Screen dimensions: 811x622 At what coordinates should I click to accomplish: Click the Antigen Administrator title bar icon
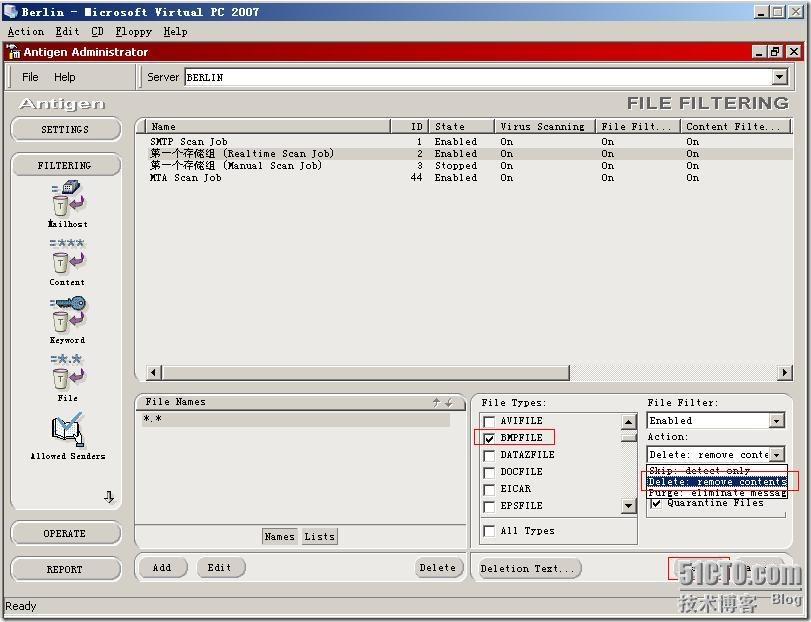point(13,52)
